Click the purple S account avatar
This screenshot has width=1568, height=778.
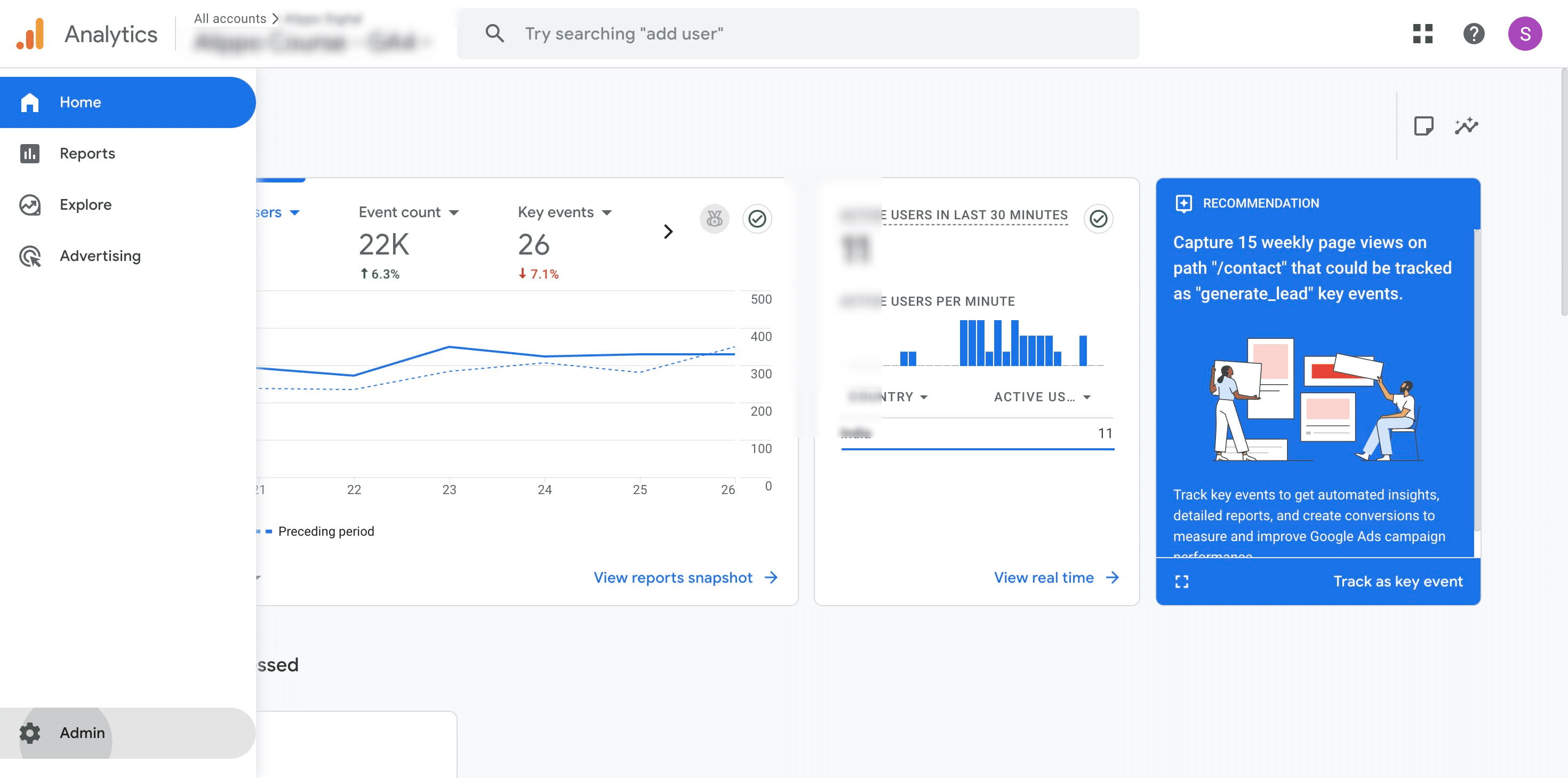[1524, 34]
